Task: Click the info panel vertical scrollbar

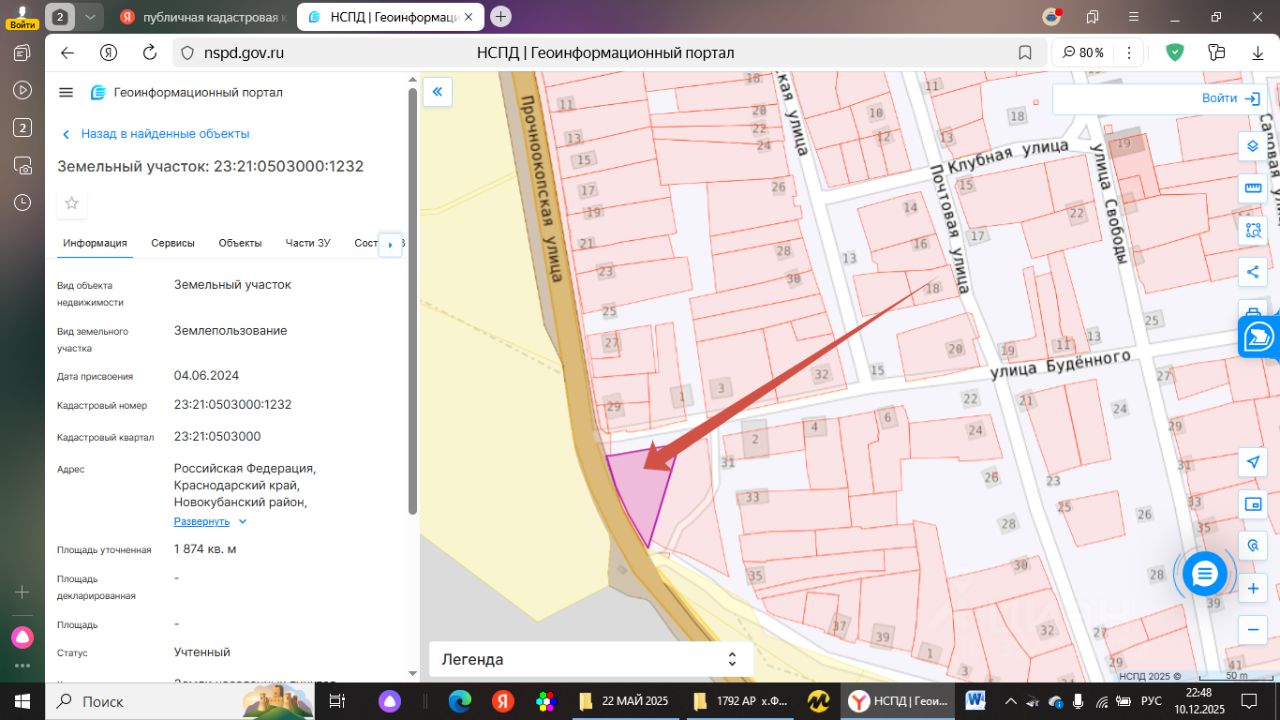Action: (412, 300)
